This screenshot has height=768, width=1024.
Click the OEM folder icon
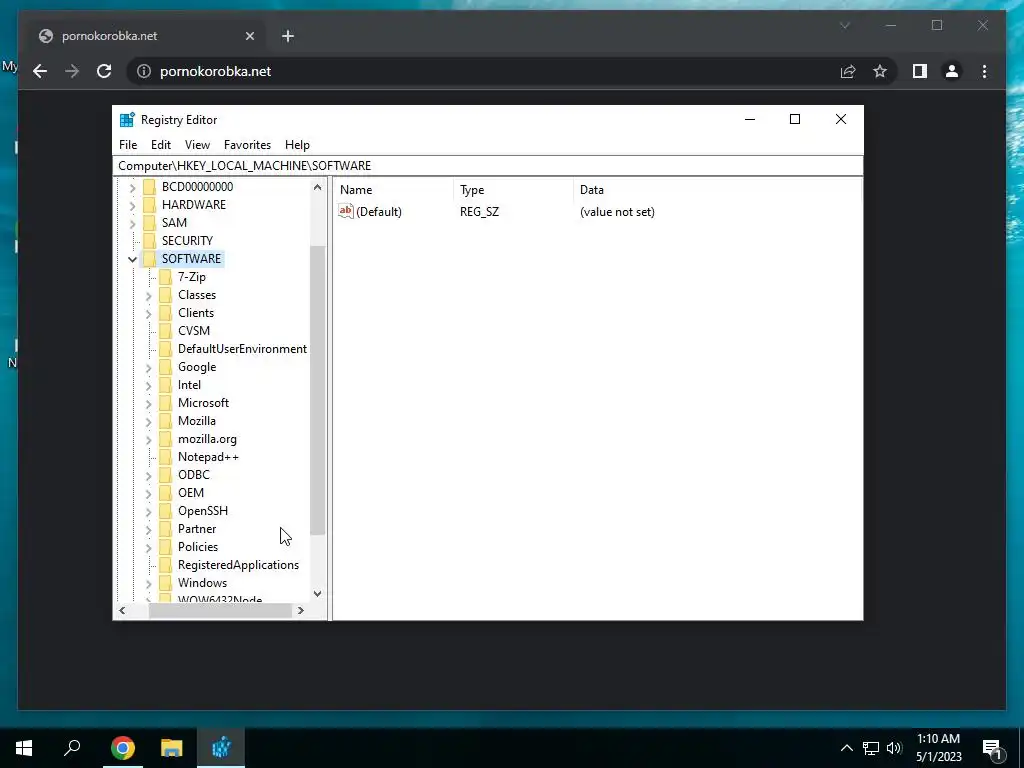[x=166, y=493]
